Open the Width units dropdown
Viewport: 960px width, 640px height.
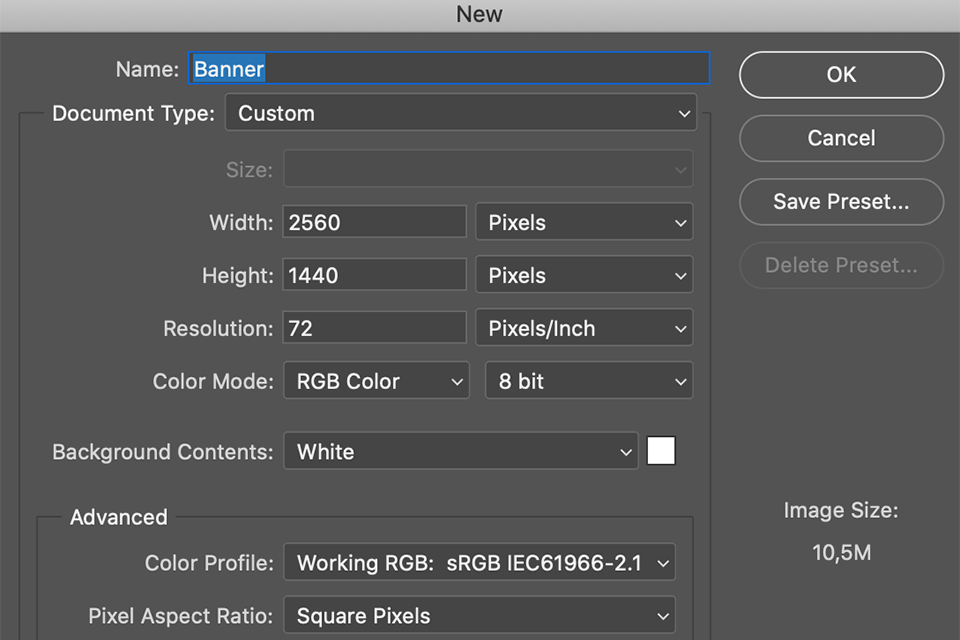click(584, 223)
